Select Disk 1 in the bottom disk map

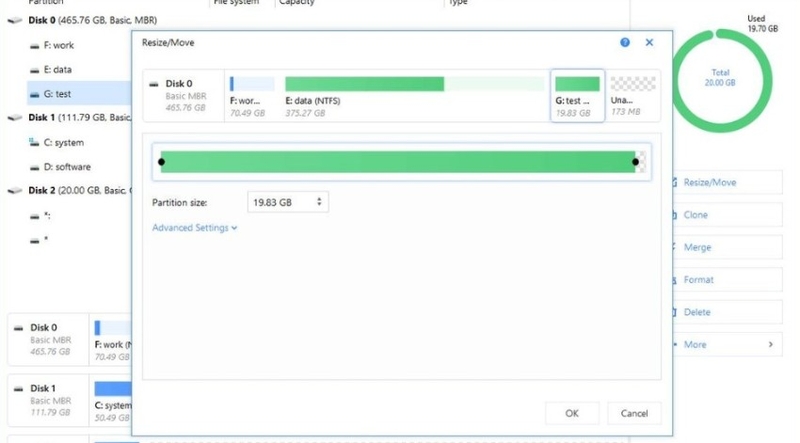pos(48,400)
